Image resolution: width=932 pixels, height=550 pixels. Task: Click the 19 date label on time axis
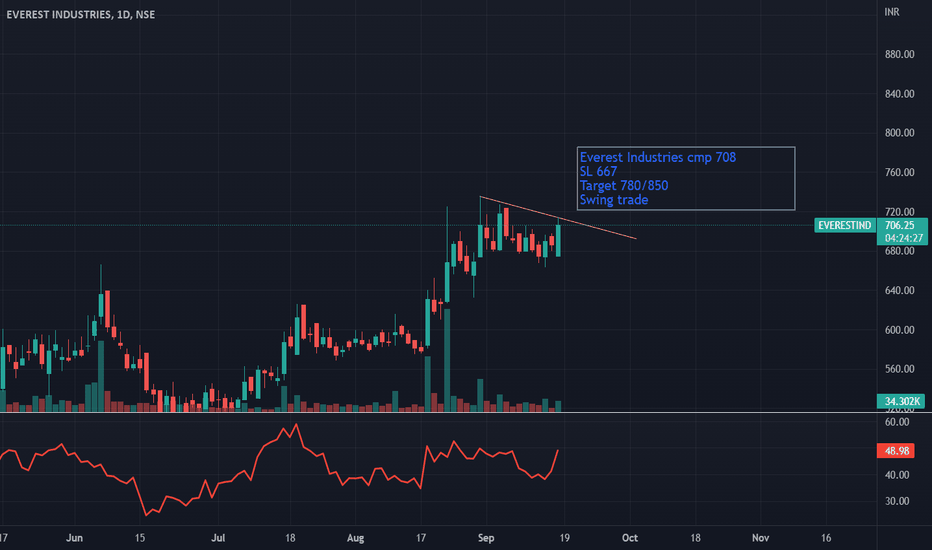coord(565,538)
